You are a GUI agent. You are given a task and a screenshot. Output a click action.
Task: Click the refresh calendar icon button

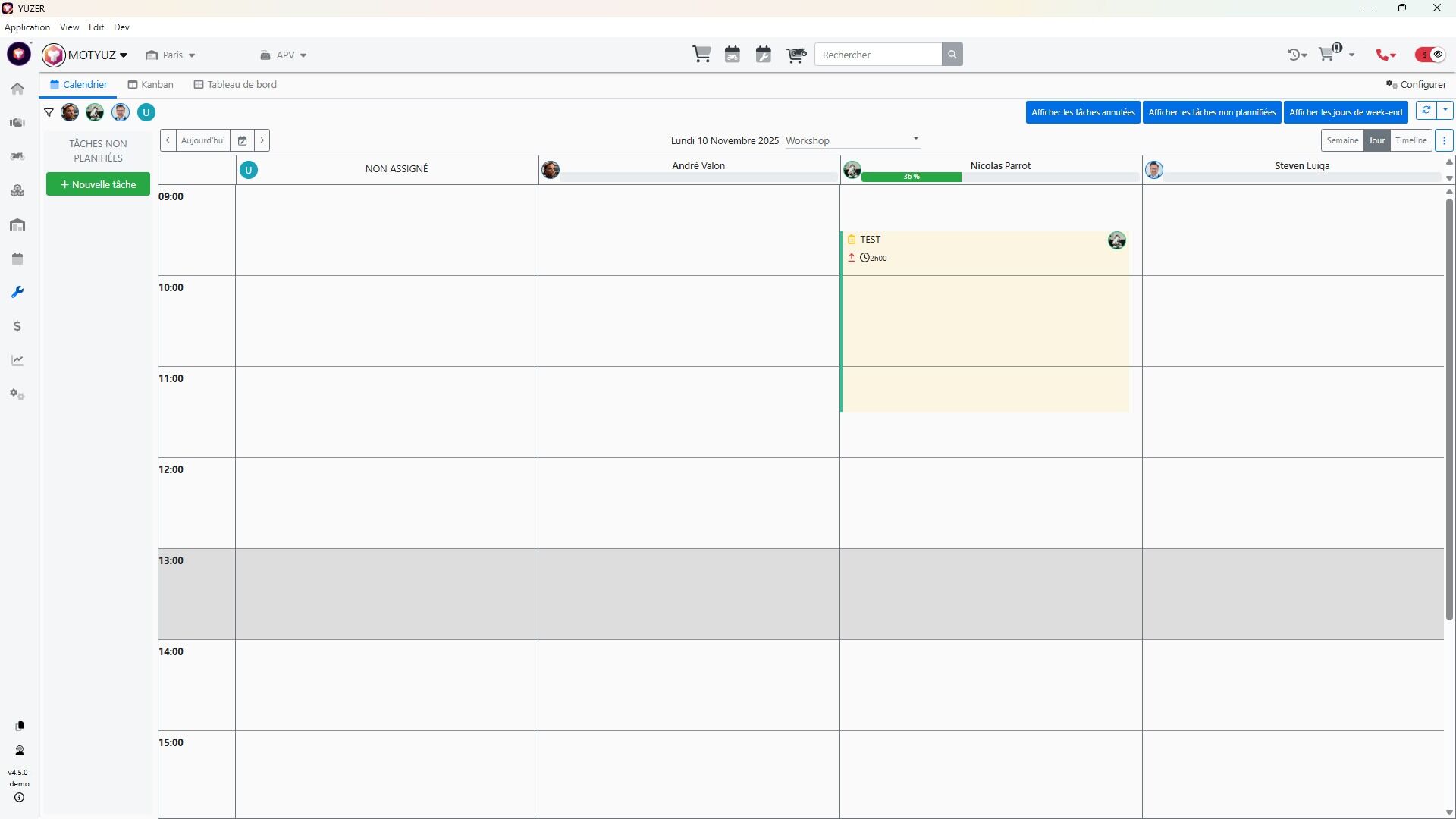tap(1426, 111)
